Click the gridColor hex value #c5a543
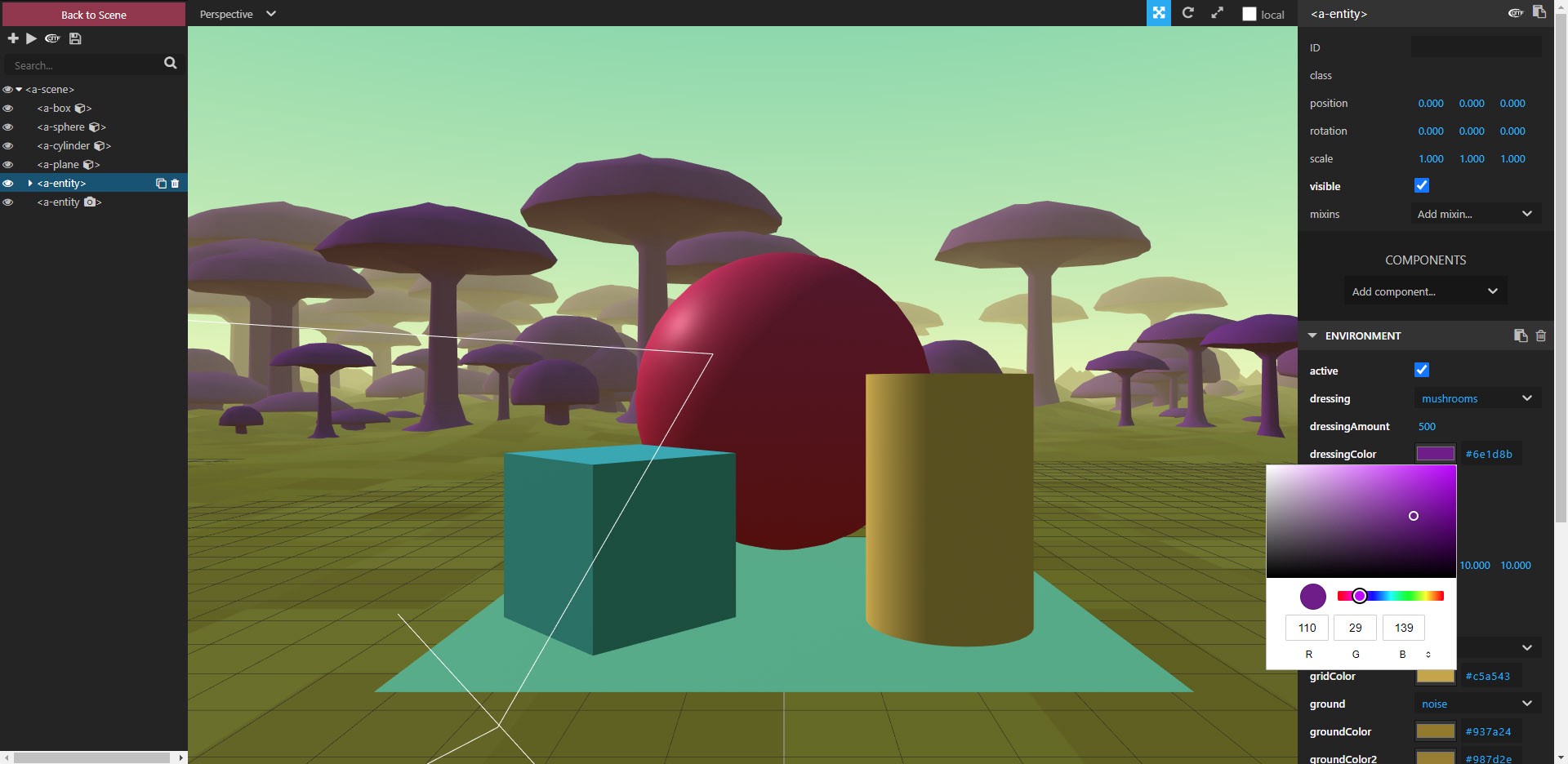 1488,676
